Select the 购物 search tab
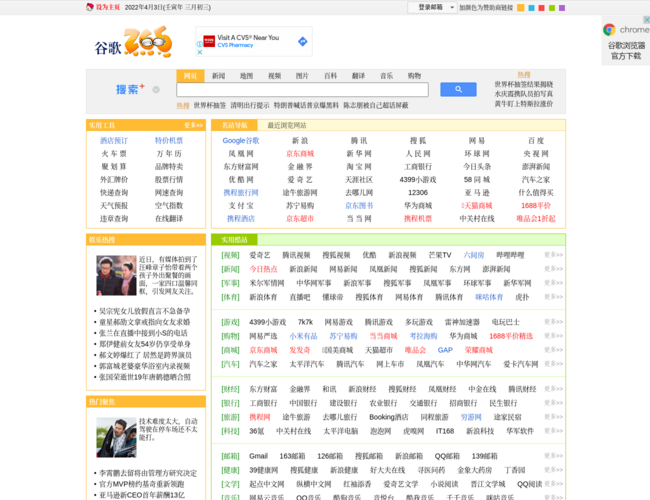Screen dimensions: 650x500 (414, 76)
